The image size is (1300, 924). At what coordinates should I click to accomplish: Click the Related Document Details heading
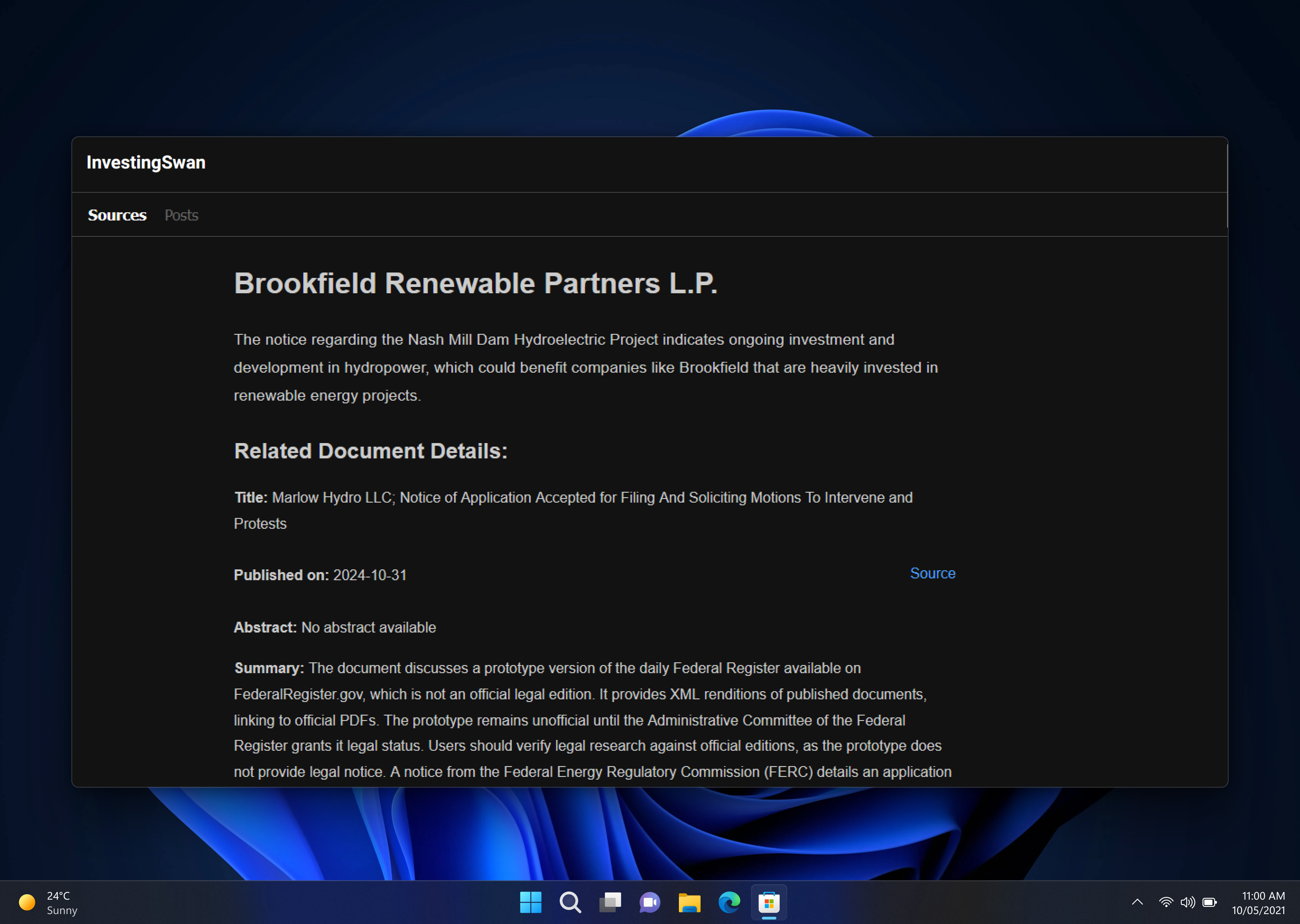click(x=370, y=451)
